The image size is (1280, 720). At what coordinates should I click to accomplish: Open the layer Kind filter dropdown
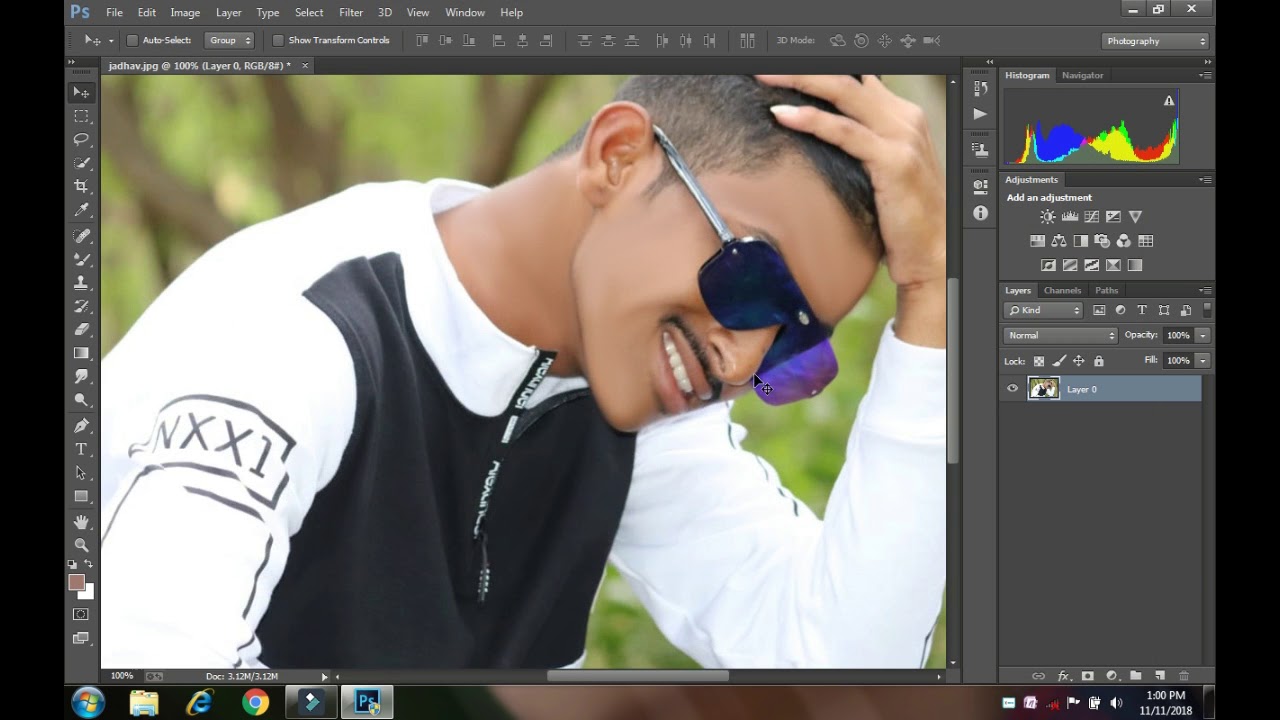[1043, 310]
